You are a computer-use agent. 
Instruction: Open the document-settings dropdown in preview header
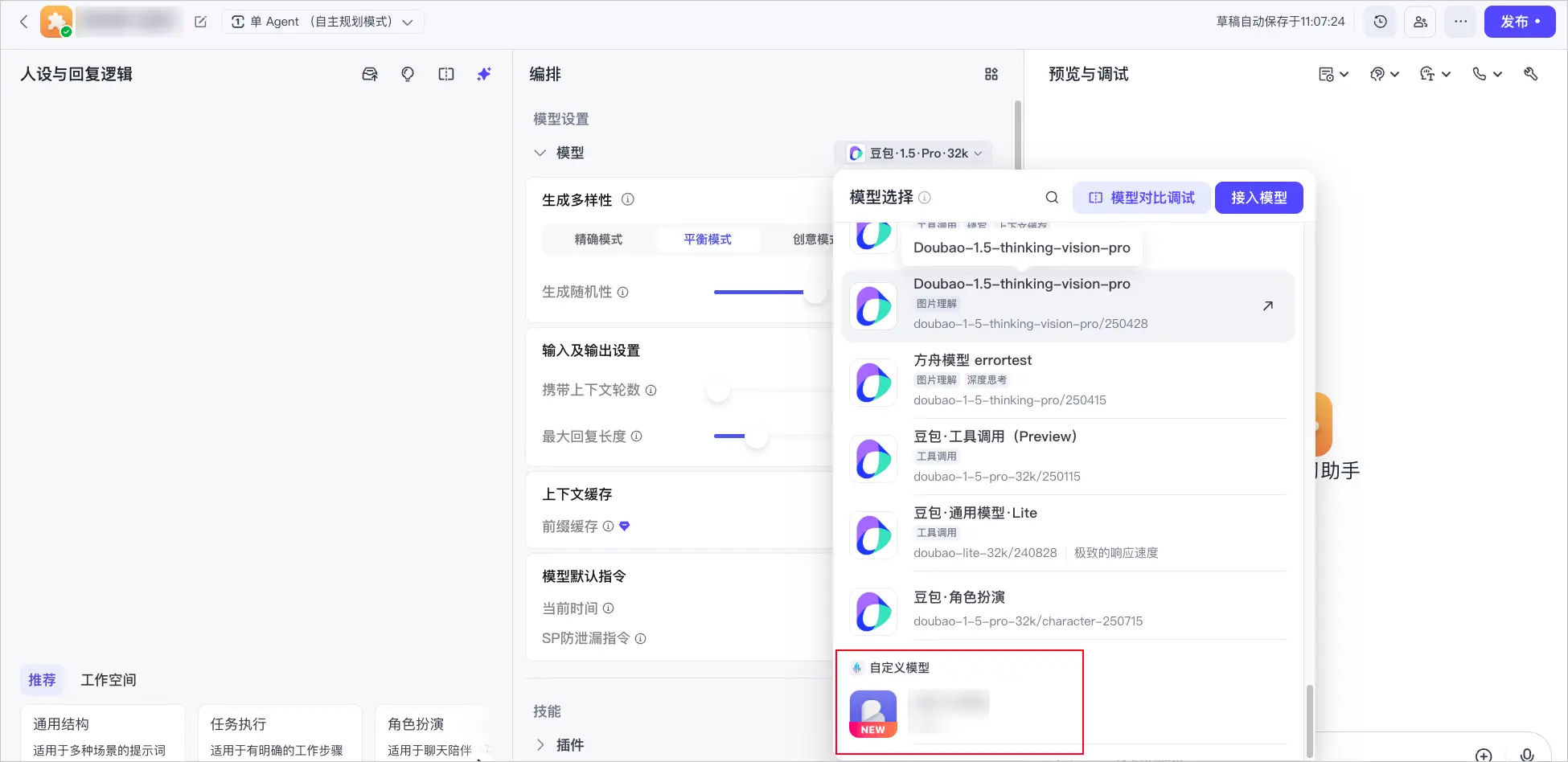pos(1333,74)
